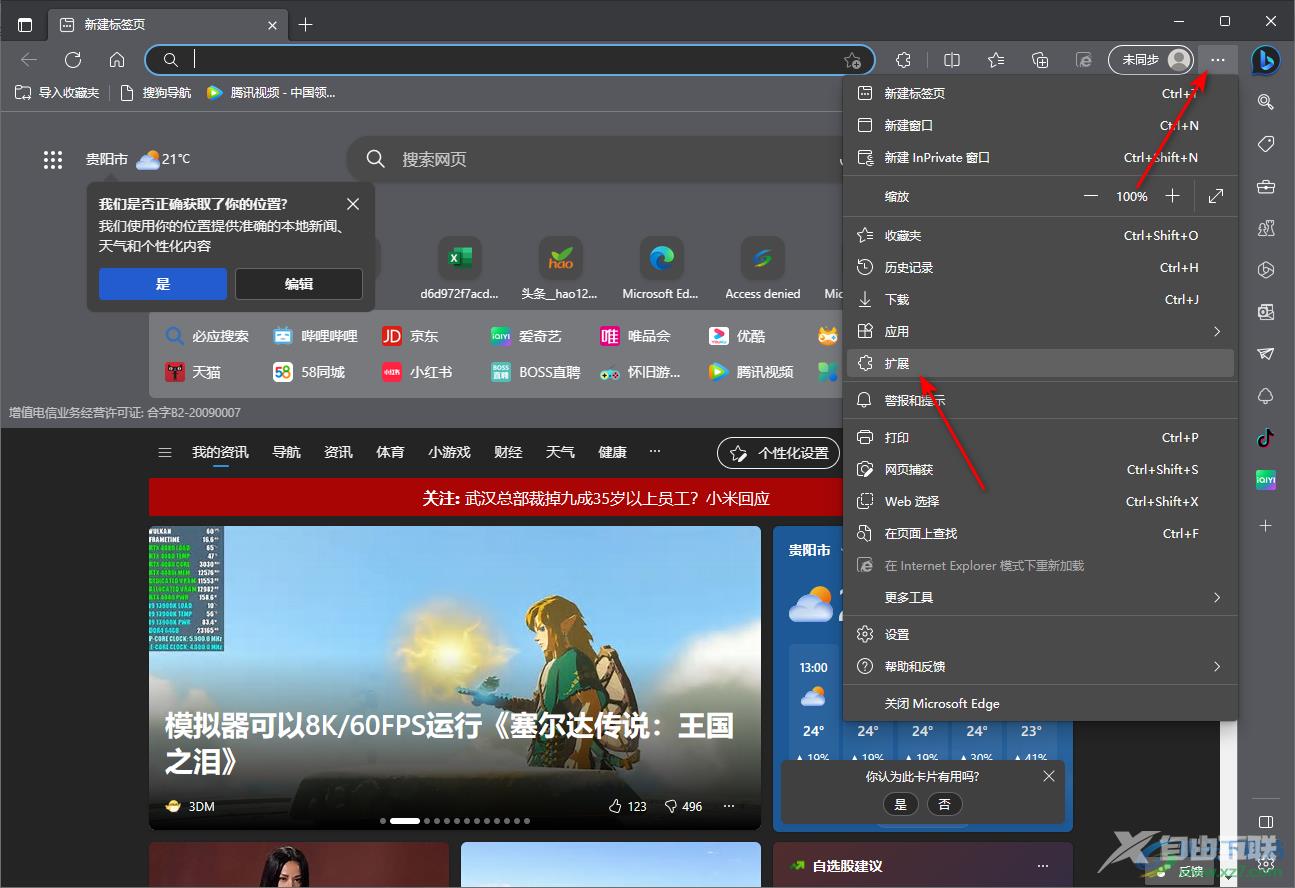Open the TikTok sidebar icon

click(1265, 437)
